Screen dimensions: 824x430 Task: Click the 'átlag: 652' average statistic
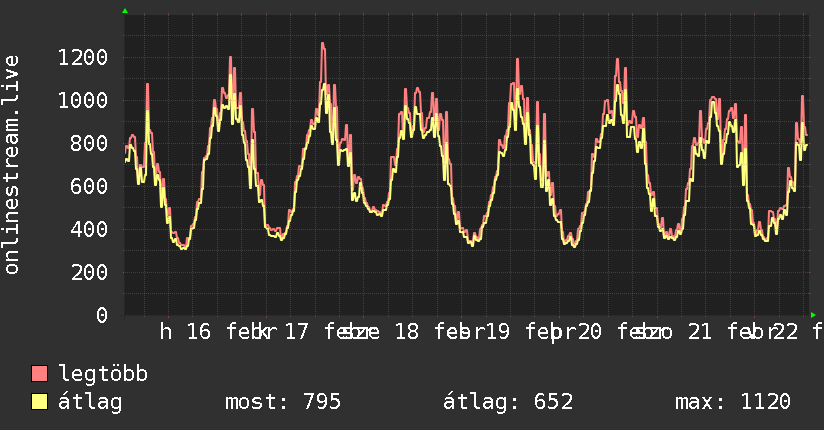507,402
